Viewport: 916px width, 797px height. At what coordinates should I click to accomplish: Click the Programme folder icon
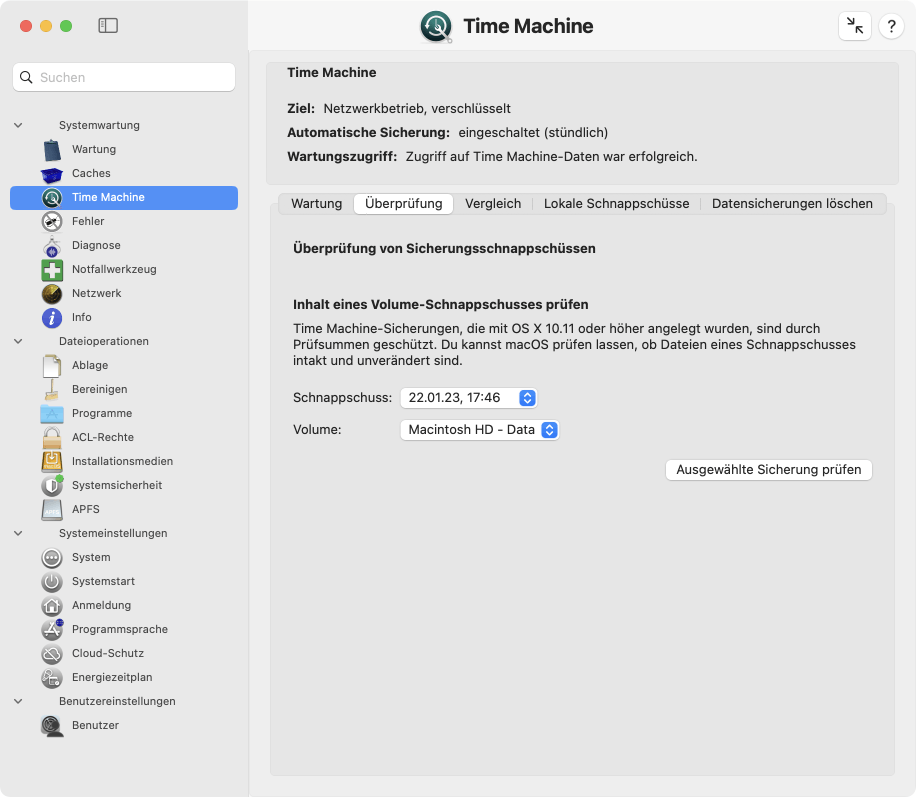(x=52, y=414)
